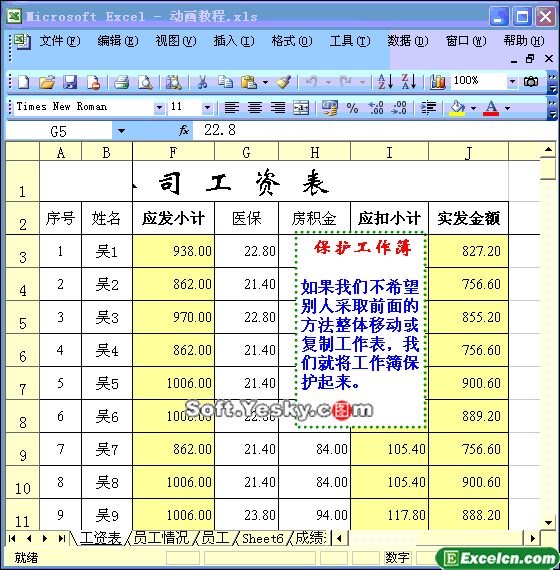Paste from clipboard icon
Image resolution: width=560 pixels, height=570 pixels.
tap(249, 82)
